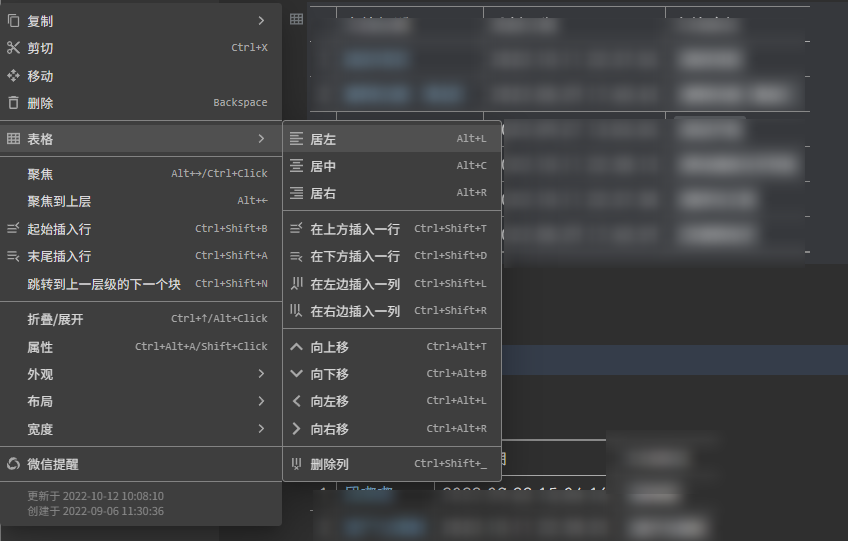848x541 pixels.
Task: Choose 折叠/展开 menu entry
Action: [x=141, y=319]
